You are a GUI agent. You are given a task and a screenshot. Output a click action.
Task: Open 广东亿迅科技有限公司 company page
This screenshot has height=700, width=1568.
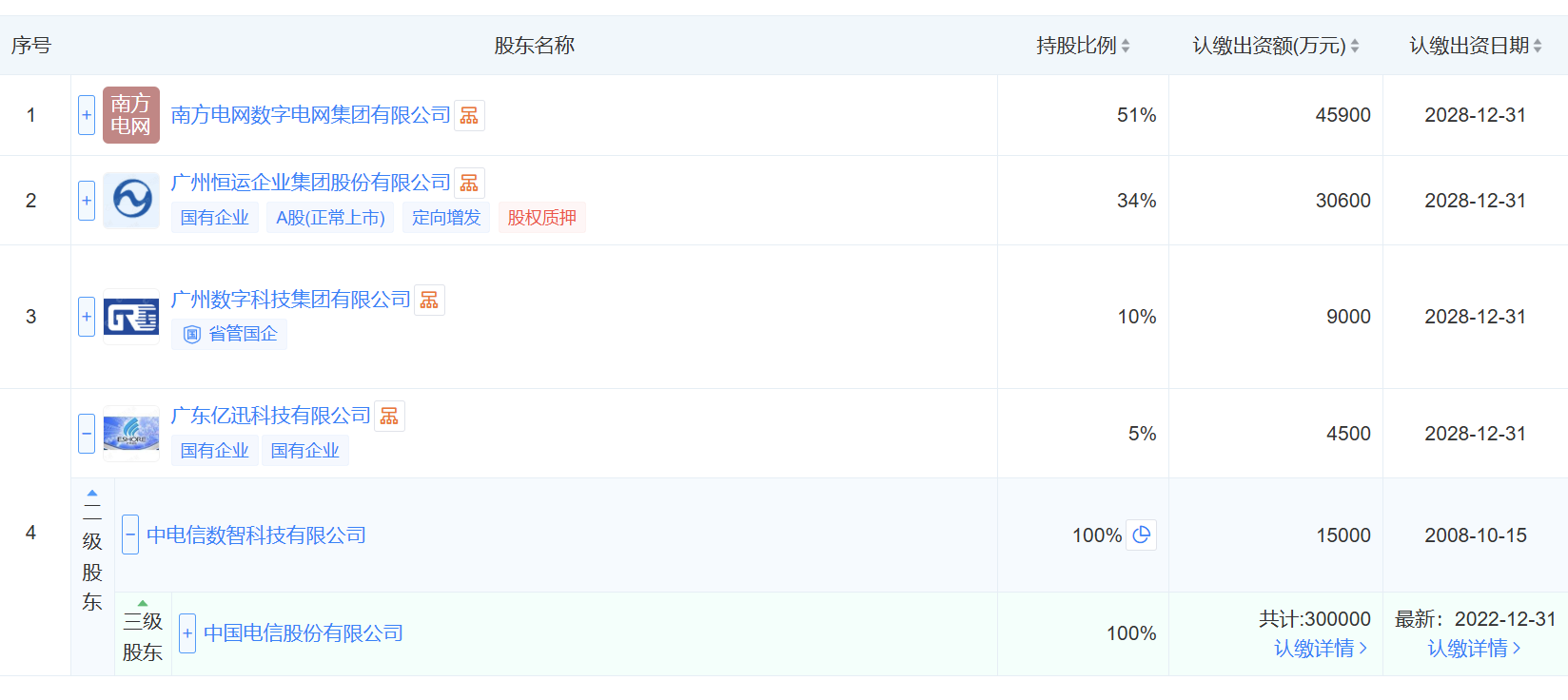point(271,416)
